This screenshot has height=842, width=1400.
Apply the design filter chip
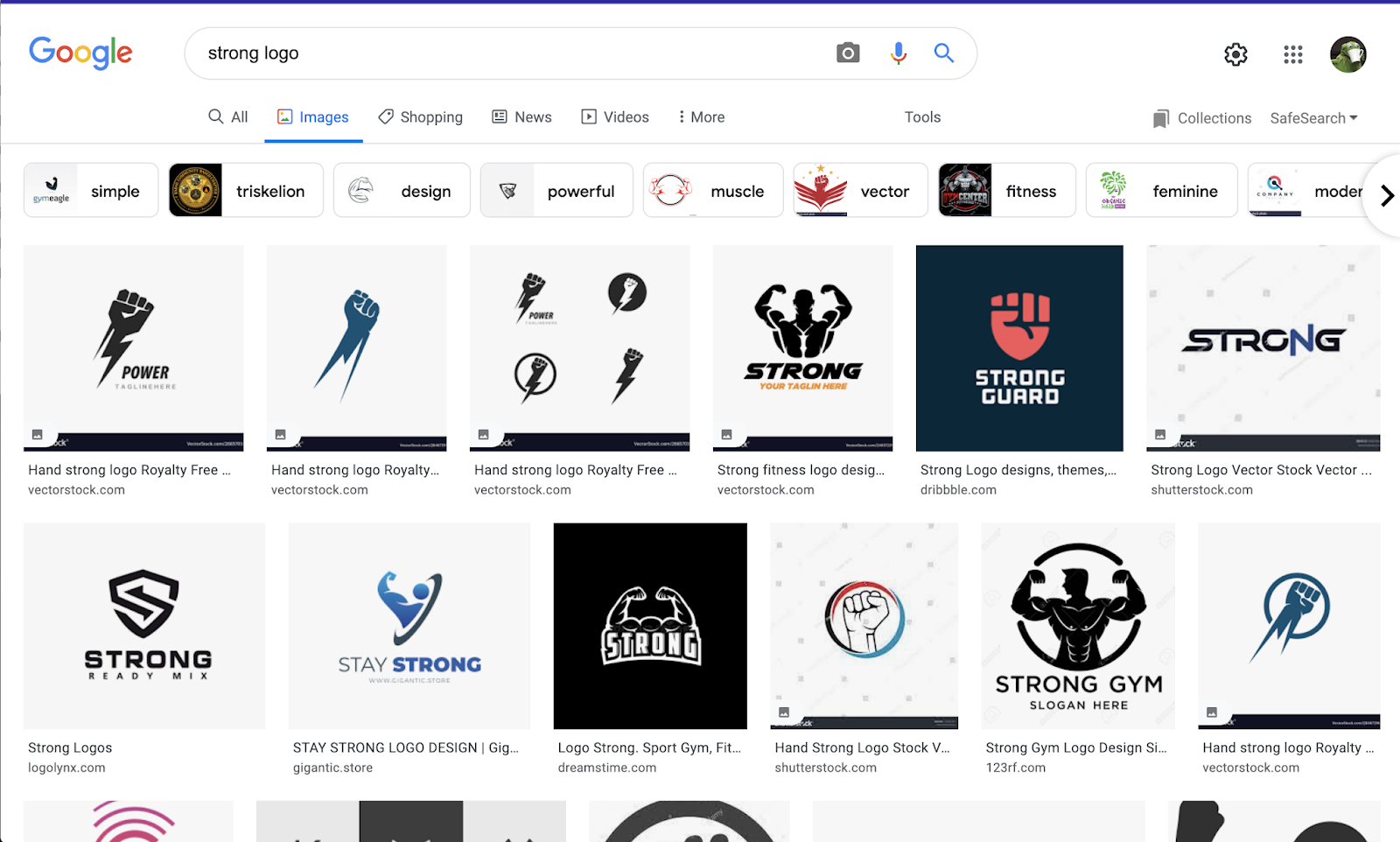coord(402,190)
